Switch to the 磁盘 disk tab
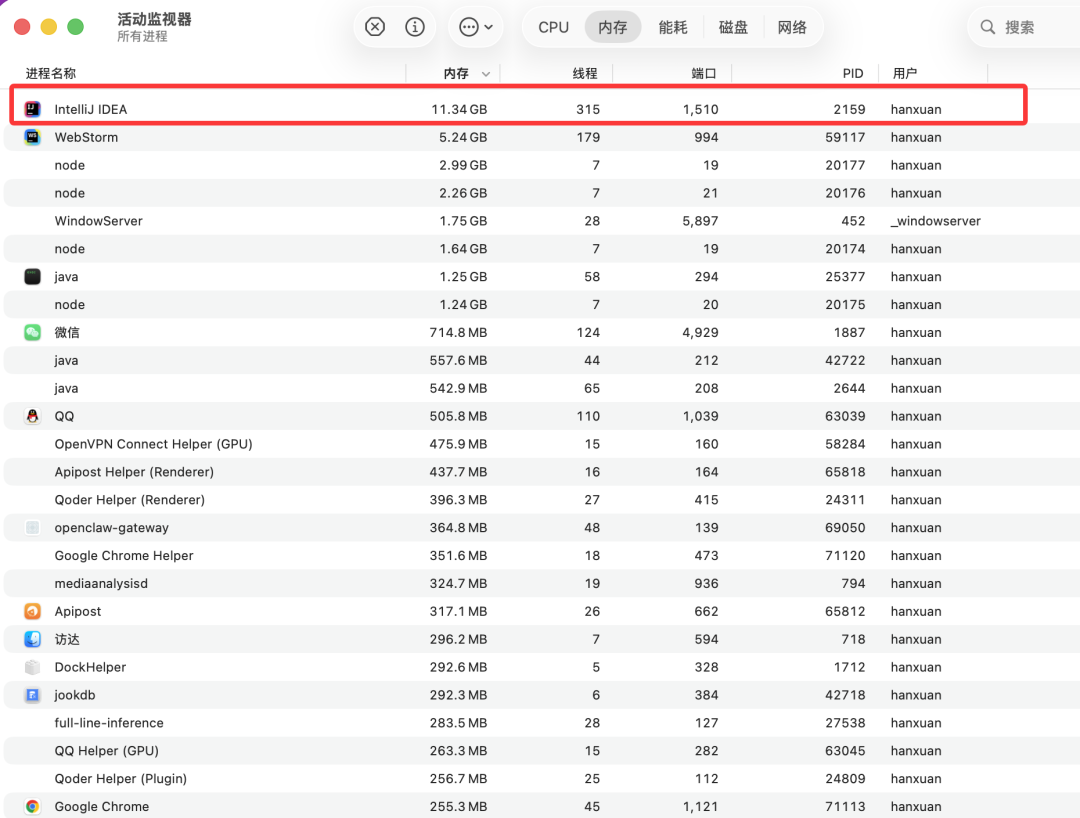 pyautogui.click(x=733, y=27)
